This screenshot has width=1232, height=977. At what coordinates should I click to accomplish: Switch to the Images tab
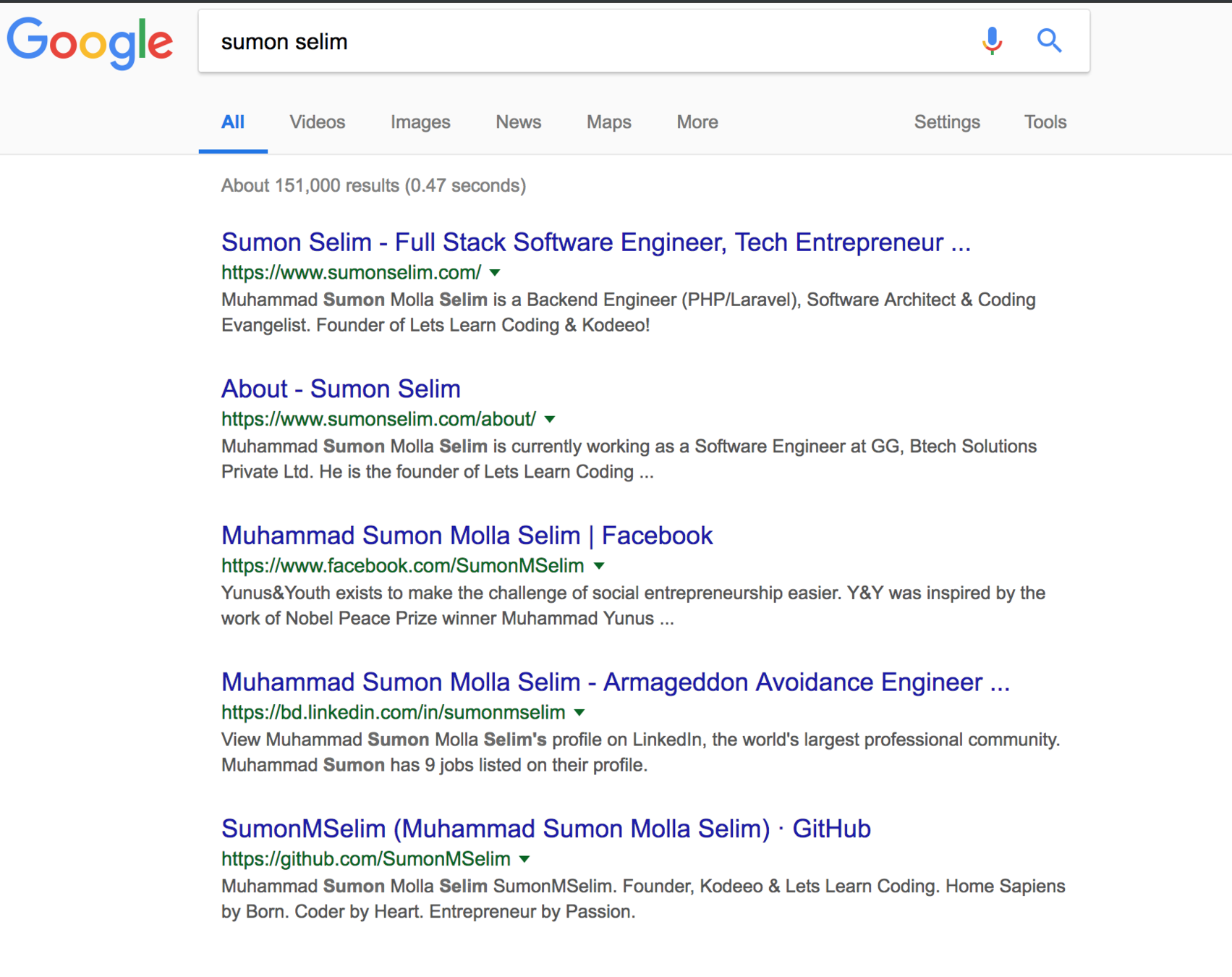pyautogui.click(x=420, y=122)
